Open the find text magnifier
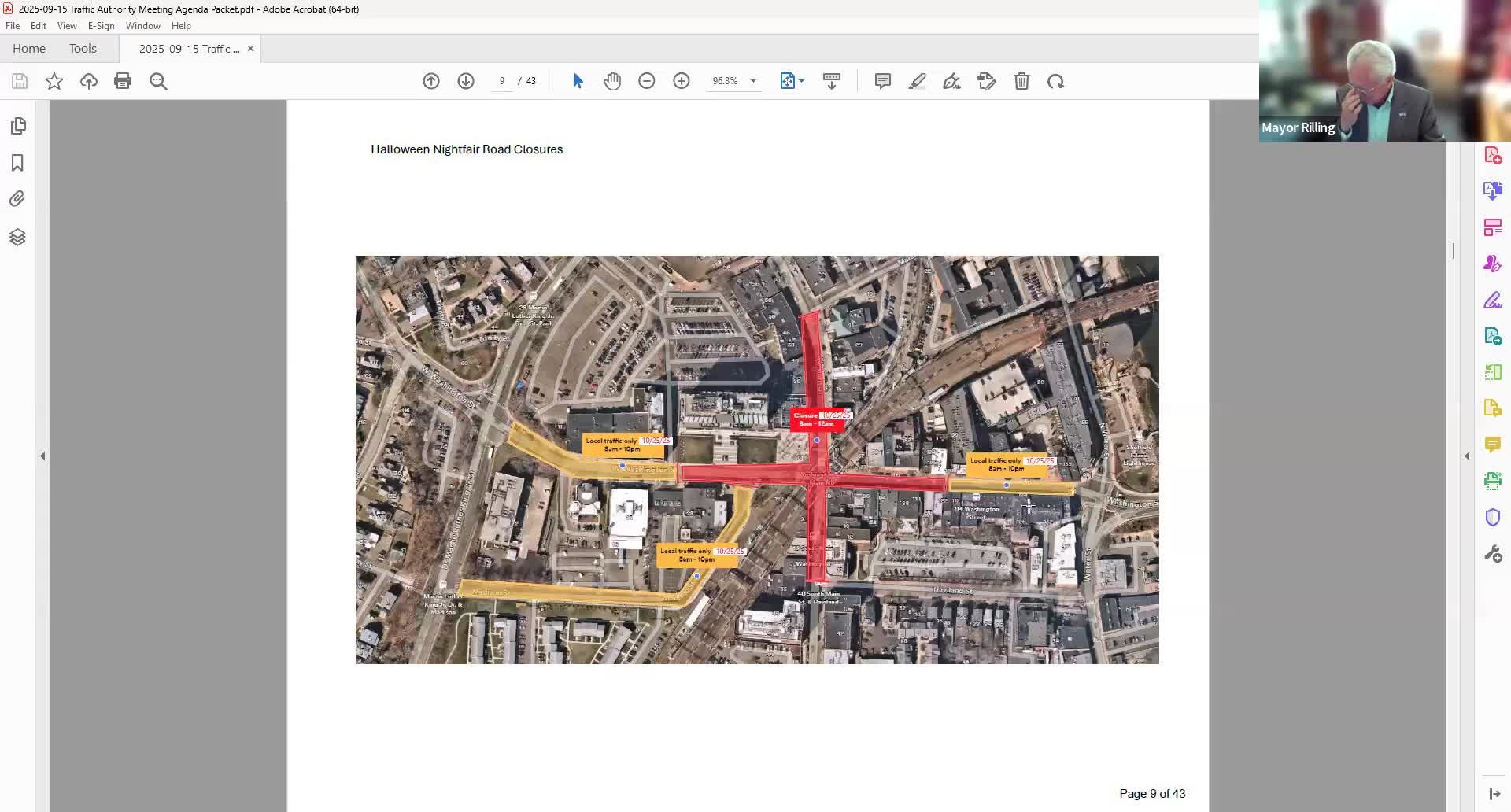The width and height of the screenshot is (1511, 812). click(x=158, y=81)
